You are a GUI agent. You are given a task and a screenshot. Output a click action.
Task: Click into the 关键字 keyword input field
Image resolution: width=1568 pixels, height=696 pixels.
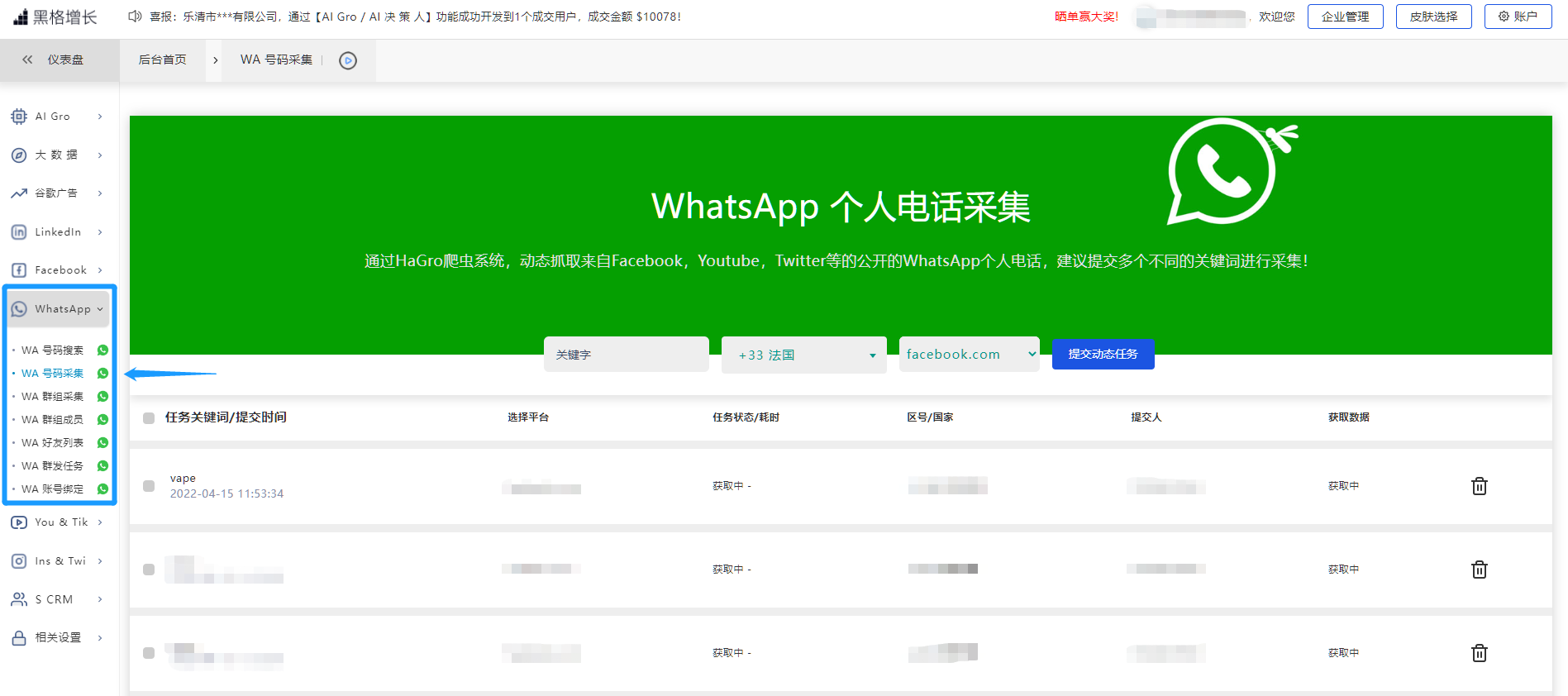click(x=626, y=355)
